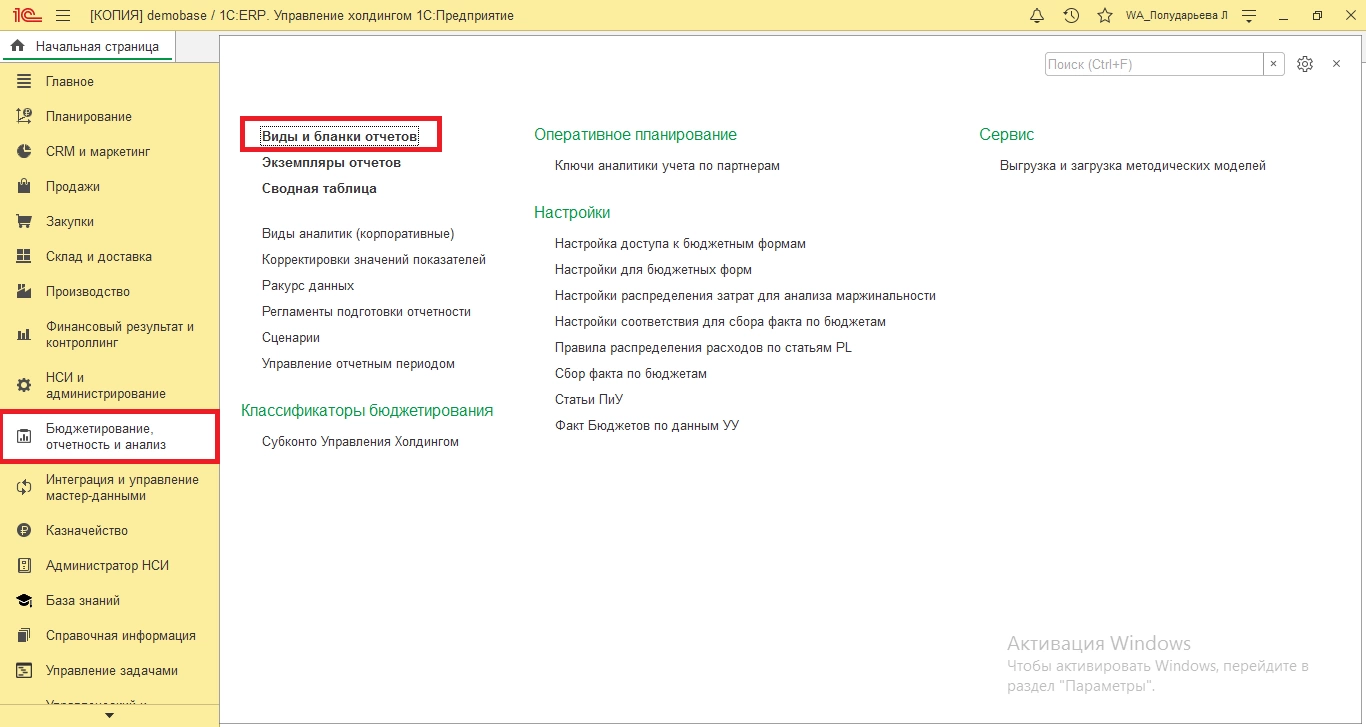Click the Управление задачами icon
Viewport: 1366px width, 727px height.
pos(24,670)
